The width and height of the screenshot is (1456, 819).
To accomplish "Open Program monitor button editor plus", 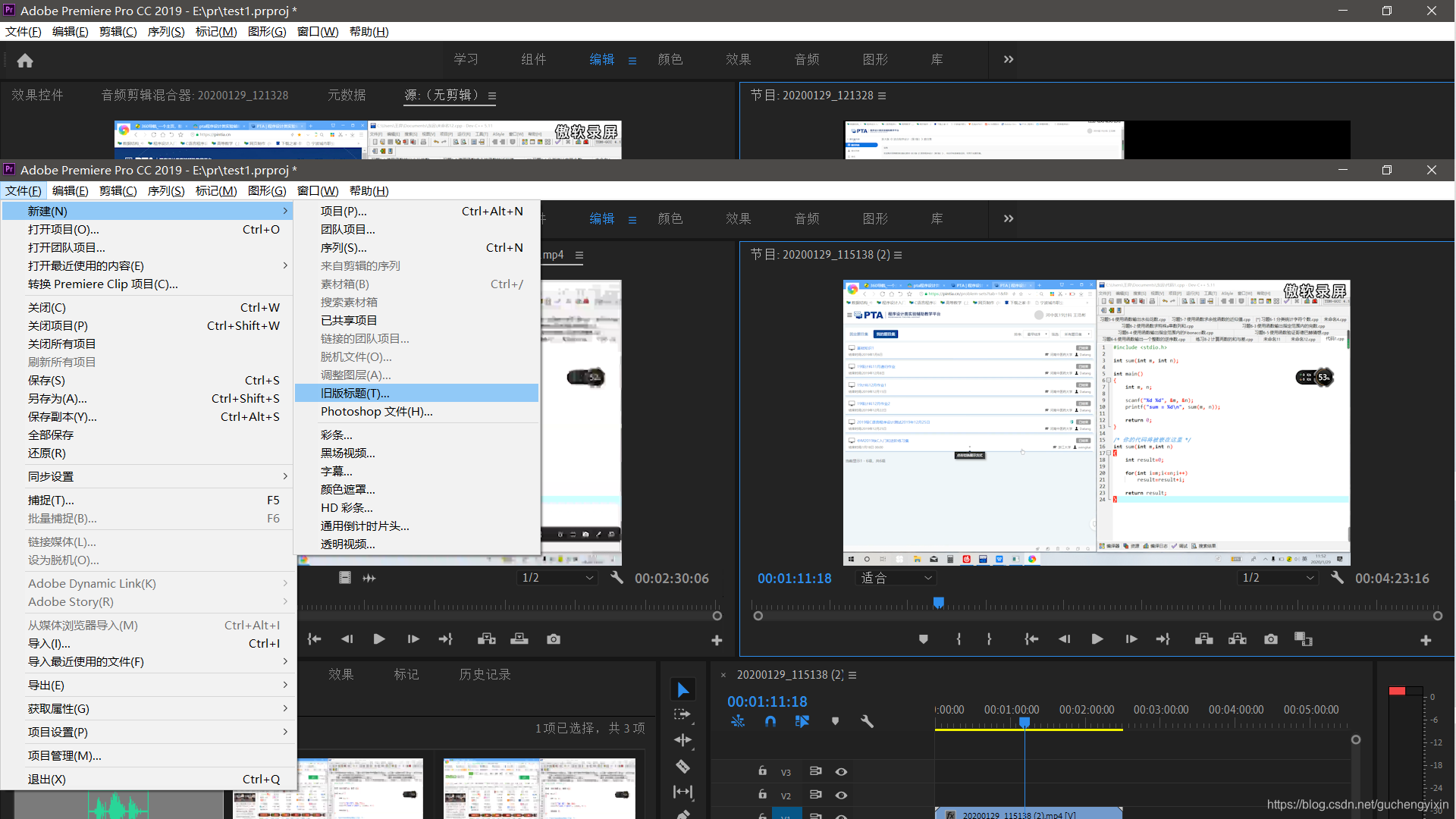I will (1426, 641).
